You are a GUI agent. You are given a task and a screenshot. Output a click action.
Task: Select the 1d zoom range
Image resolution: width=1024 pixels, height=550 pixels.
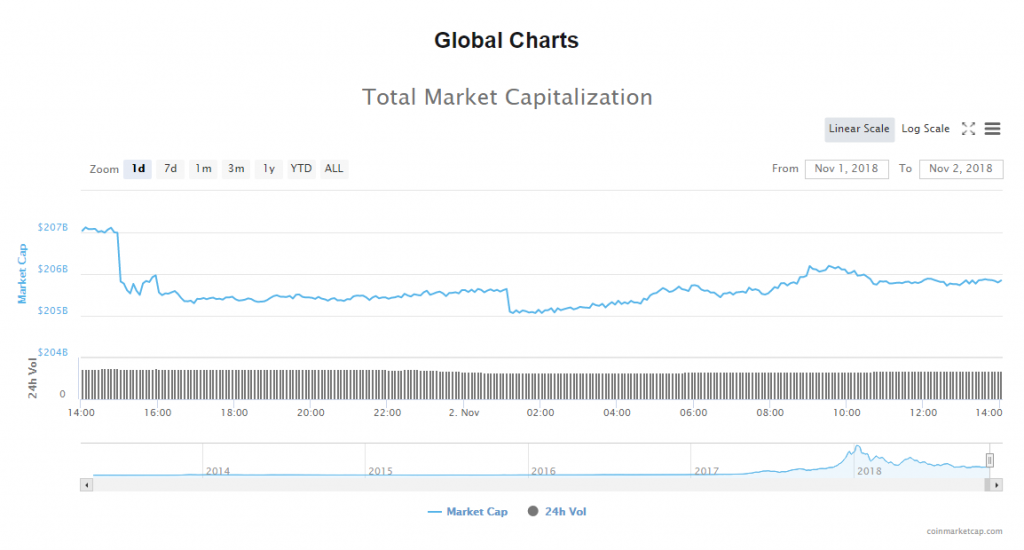pos(138,169)
